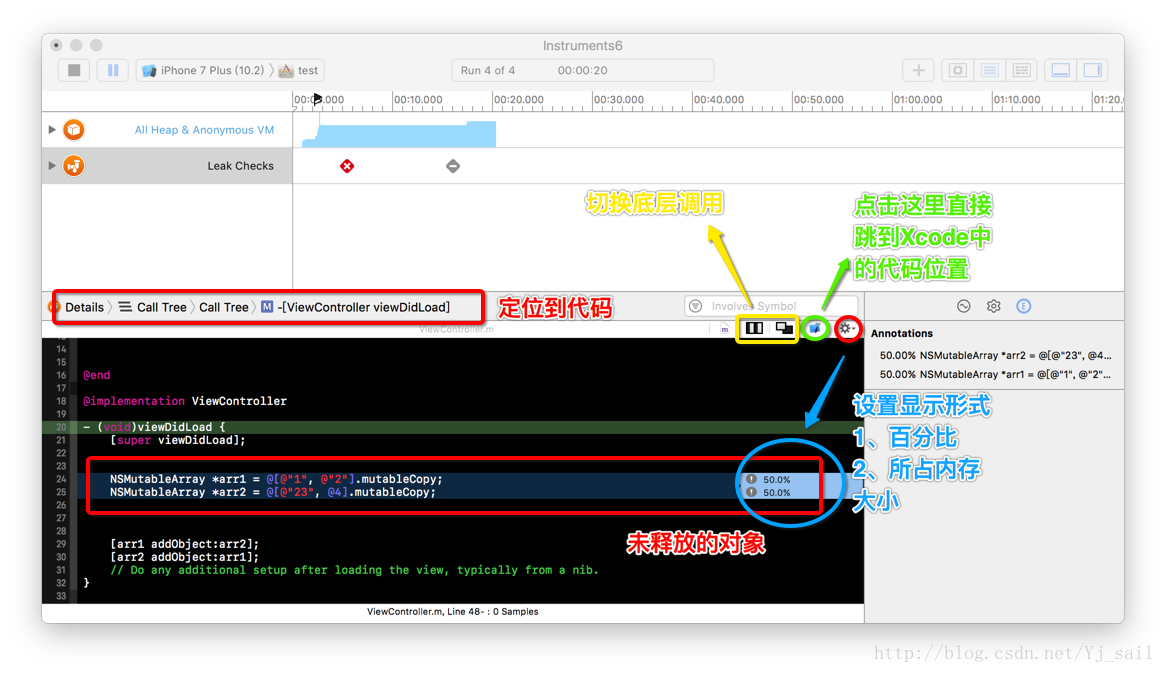Select iPhone 7 Plus (10.2) target device
Image resolution: width=1166 pixels, height=673 pixels.
203,70
